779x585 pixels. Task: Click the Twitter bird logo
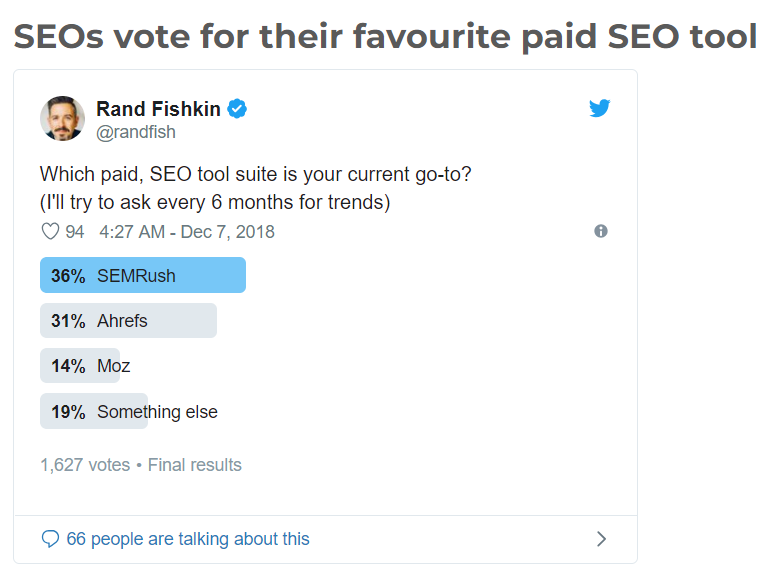click(600, 108)
